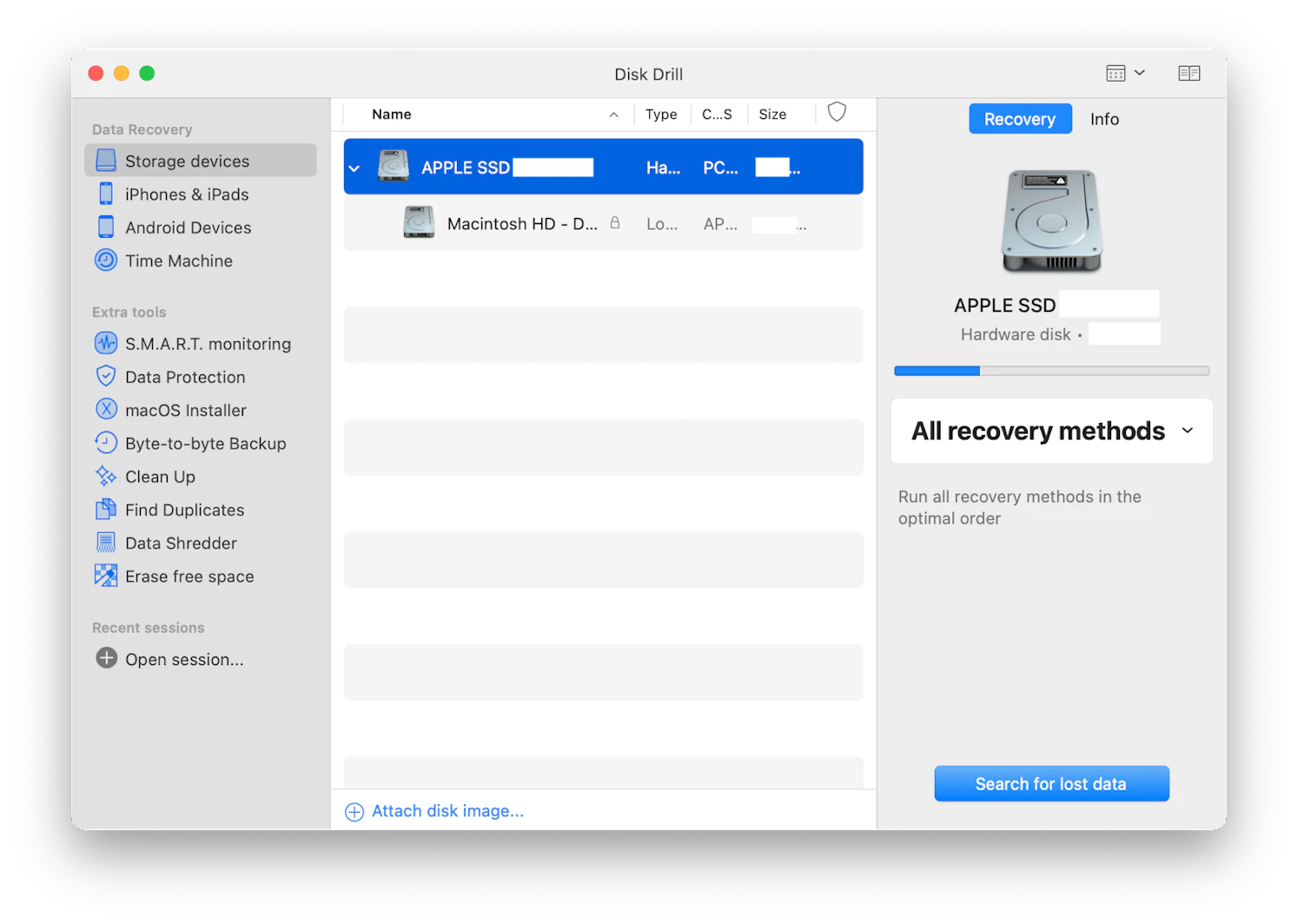1298x924 pixels.
Task: Open Erase free space tool
Action: click(x=189, y=576)
